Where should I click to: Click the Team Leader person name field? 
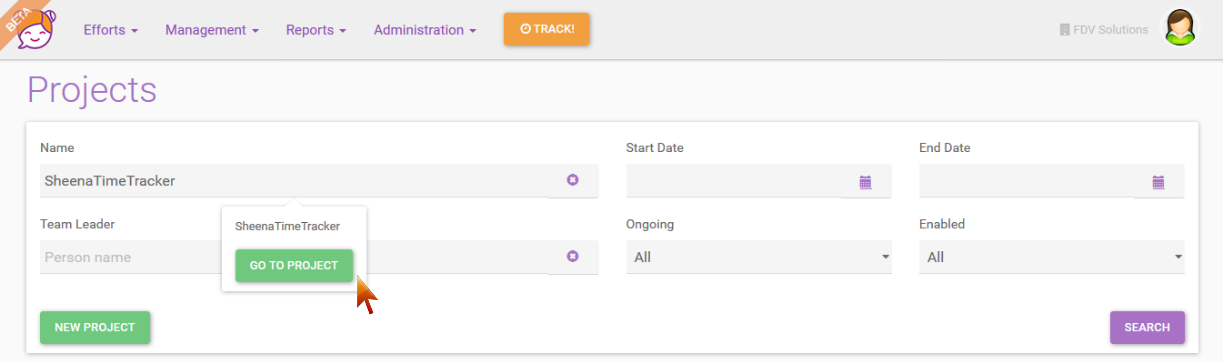pos(130,257)
